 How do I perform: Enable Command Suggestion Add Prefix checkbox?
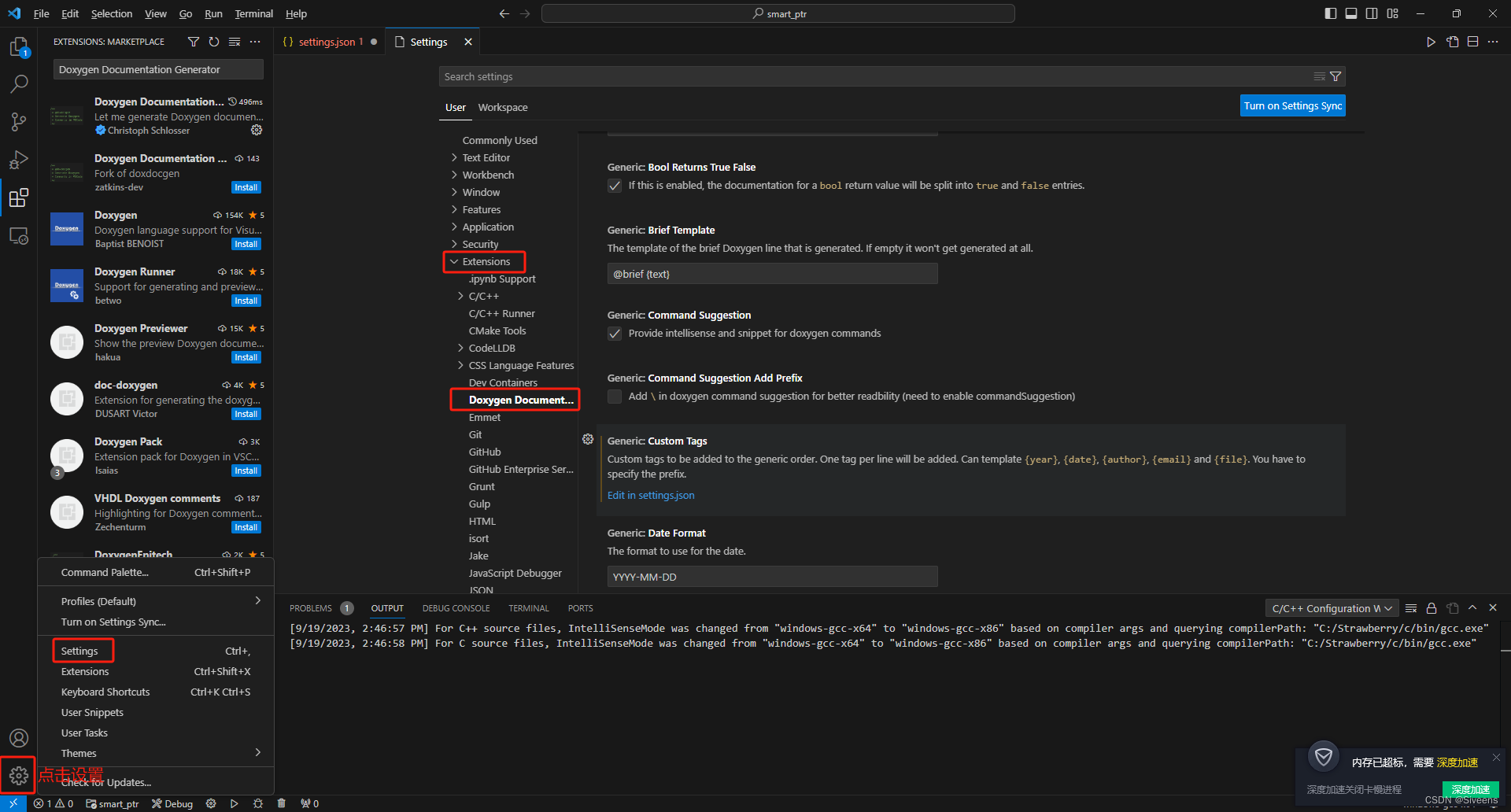pyautogui.click(x=615, y=397)
